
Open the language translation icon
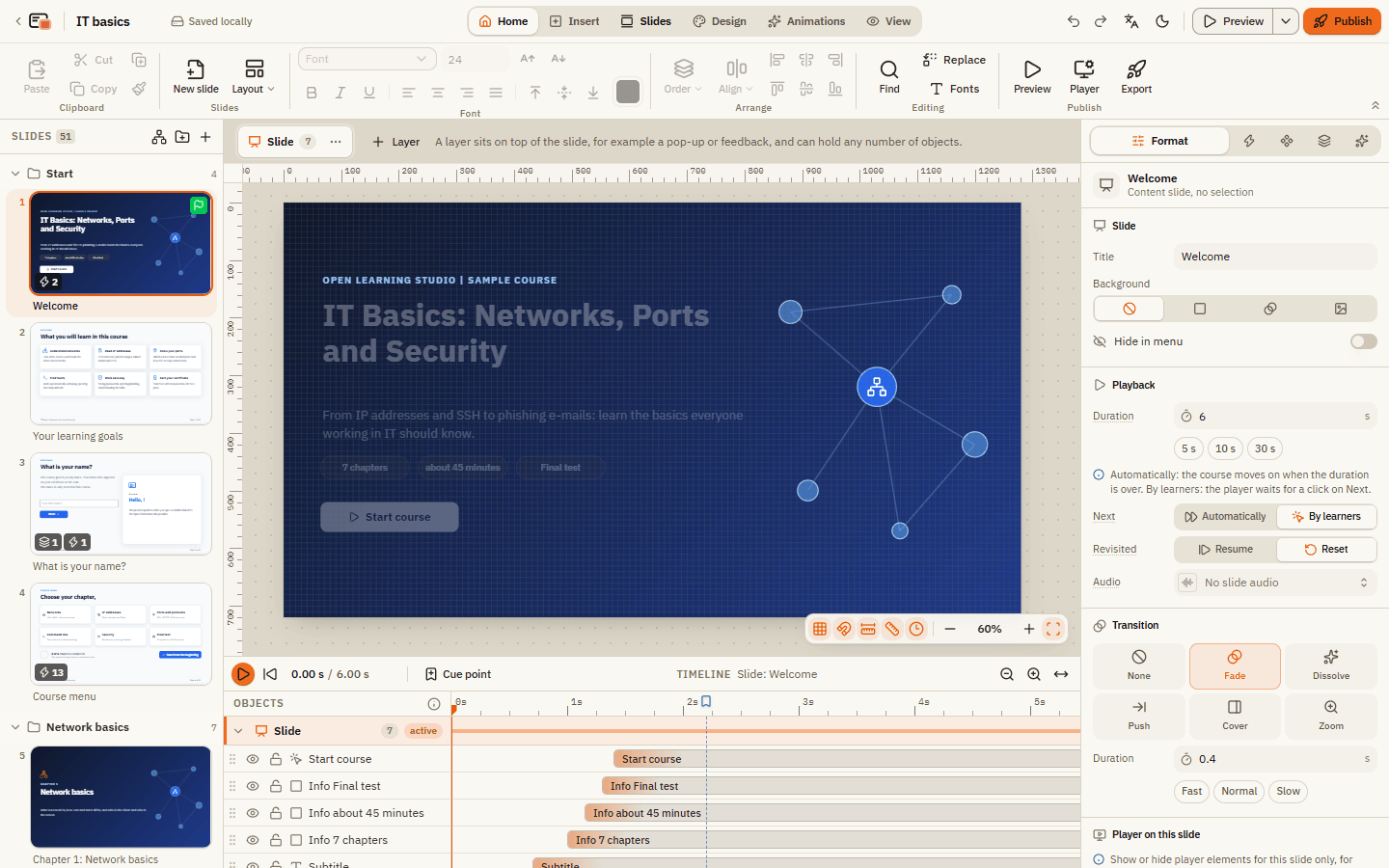pyautogui.click(x=1131, y=21)
